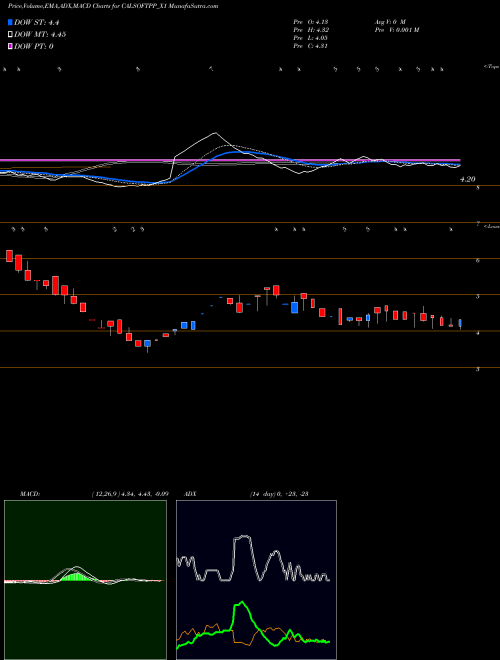Select the 'DOW ST: 4.4' legend text

pyautogui.click(x=38, y=23)
